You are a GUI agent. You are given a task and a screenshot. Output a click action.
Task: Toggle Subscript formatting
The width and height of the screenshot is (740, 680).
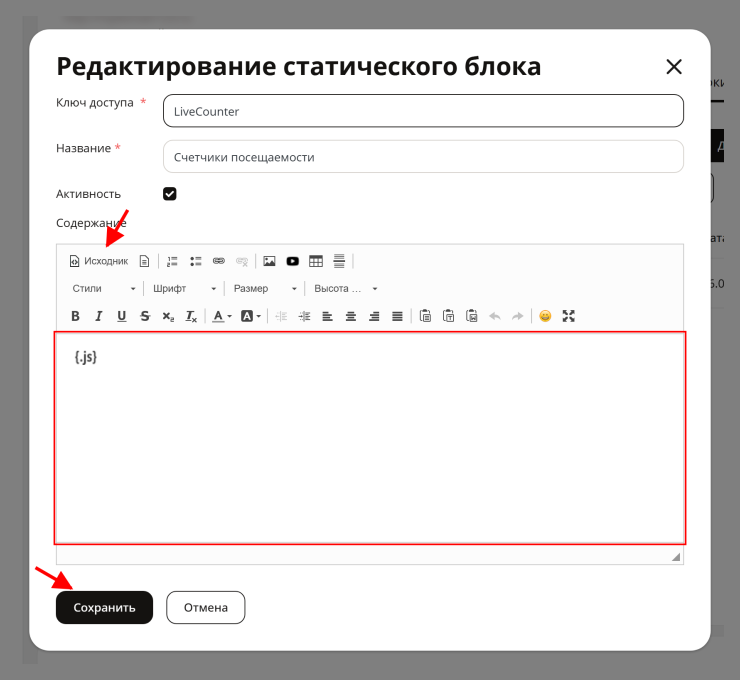click(168, 316)
